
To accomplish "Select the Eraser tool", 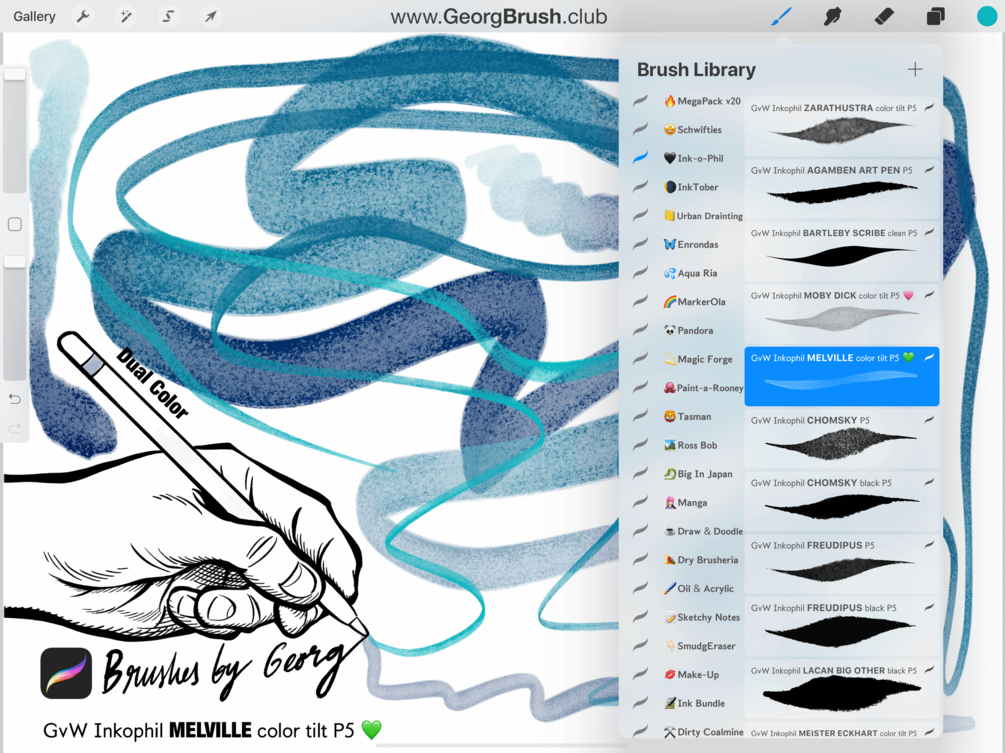I will (884, 17).
